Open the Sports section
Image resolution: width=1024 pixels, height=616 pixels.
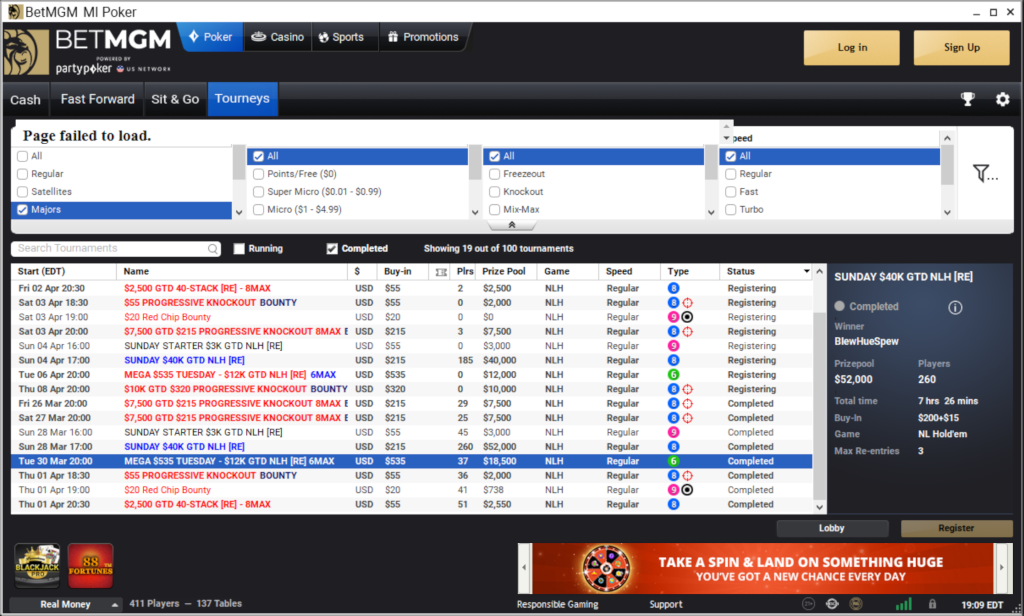pos(342,37)
